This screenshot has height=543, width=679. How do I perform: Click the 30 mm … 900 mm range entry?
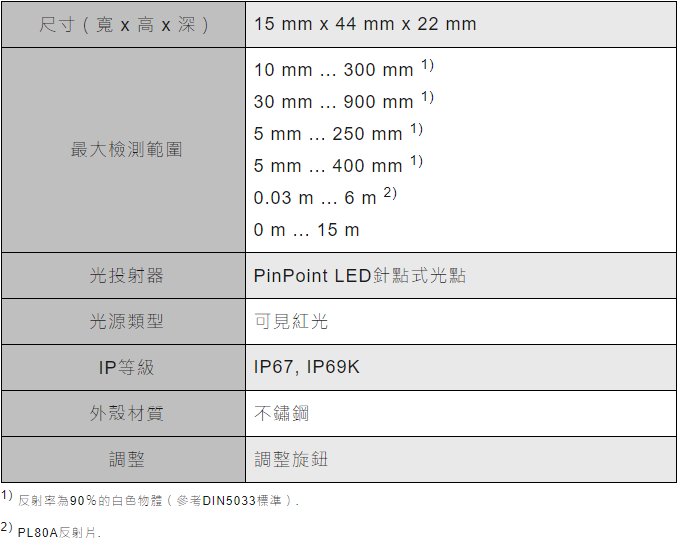[x=334, y=102]
